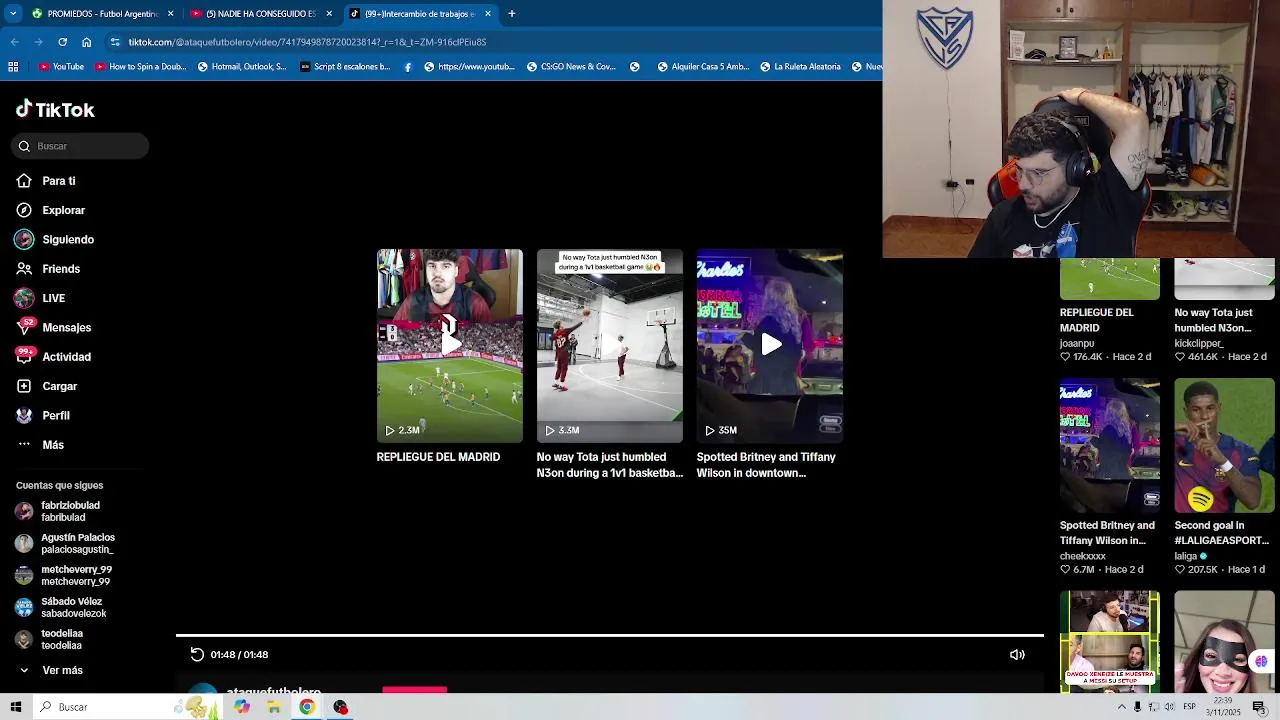Open laliga creator name
This screenshot has height=720, width=1280.
coord(1186,556)
